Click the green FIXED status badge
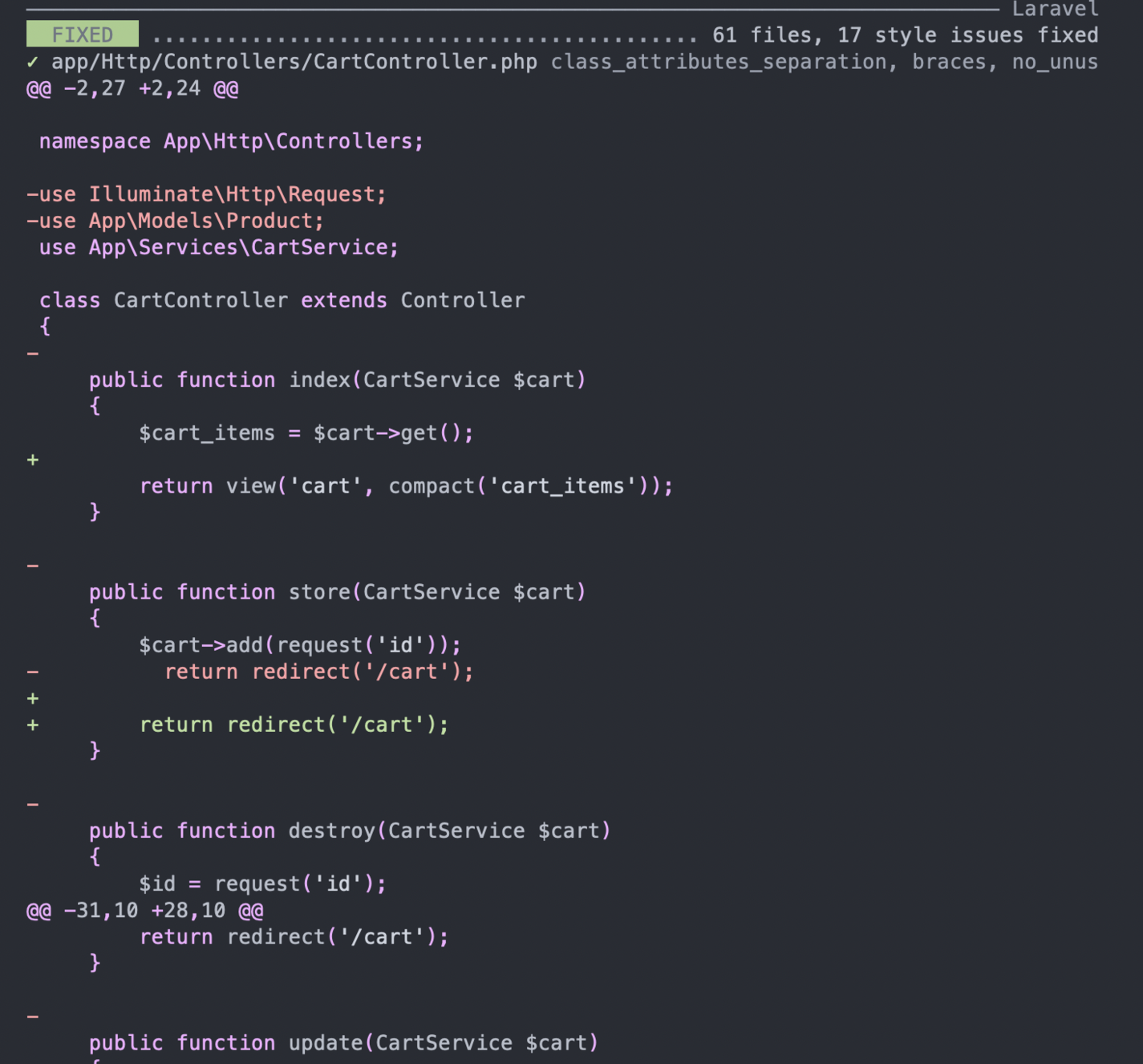This screenshot has height=1064, width=1143. pos(80,34)
